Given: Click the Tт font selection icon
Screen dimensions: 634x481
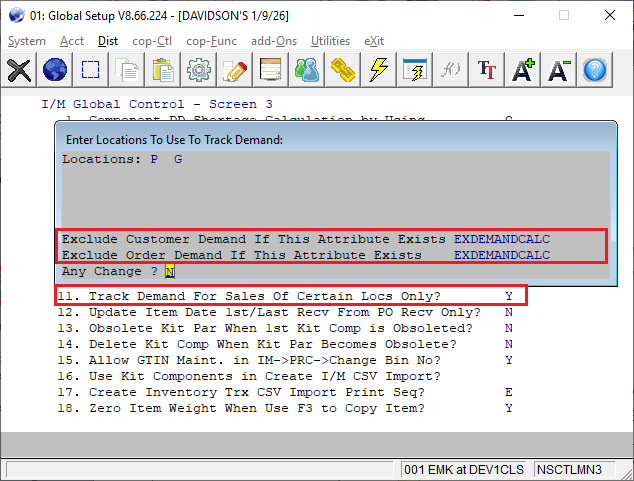Looking at the screenshot, I should point(487,70).
